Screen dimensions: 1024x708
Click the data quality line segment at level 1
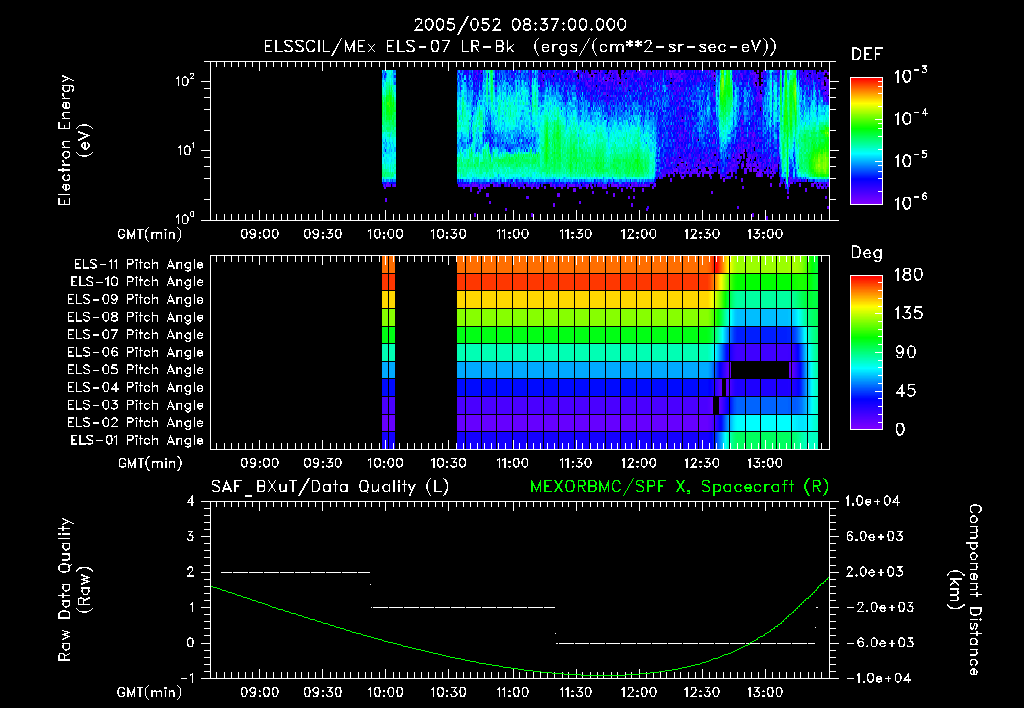[x=463, y=607]
